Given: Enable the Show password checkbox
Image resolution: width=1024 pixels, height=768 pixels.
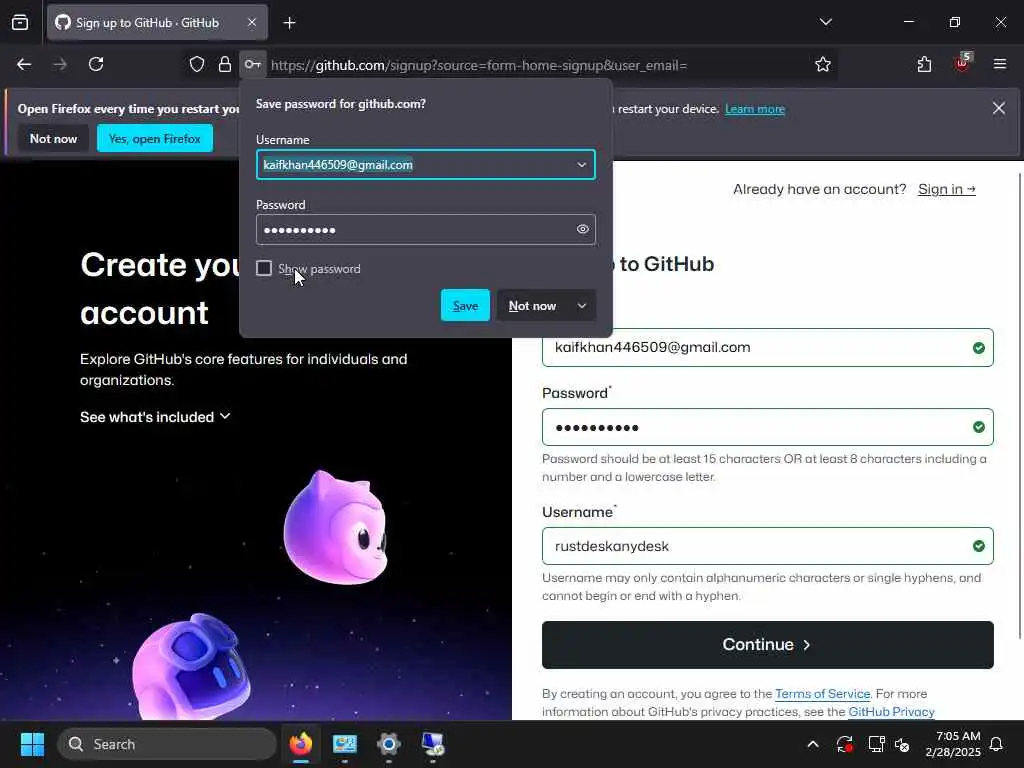Looking at the screenshot, I should pyautogui.click(x=264, y=268).
